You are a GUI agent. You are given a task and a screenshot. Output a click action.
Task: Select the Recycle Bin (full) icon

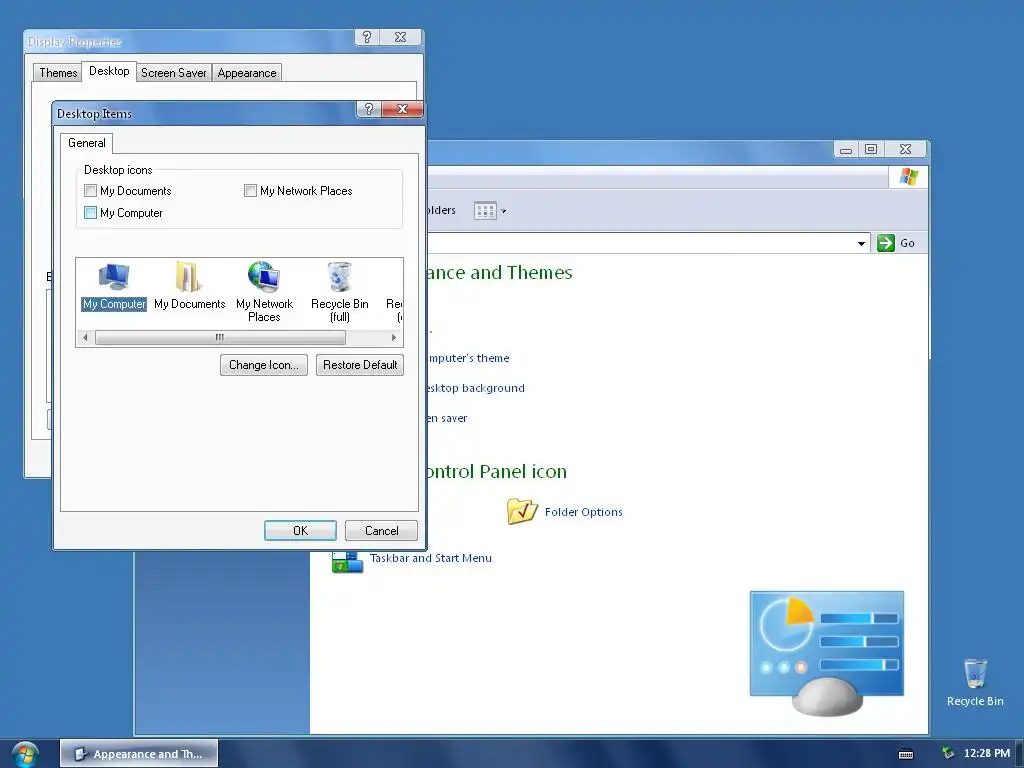(x=340, y=276)
